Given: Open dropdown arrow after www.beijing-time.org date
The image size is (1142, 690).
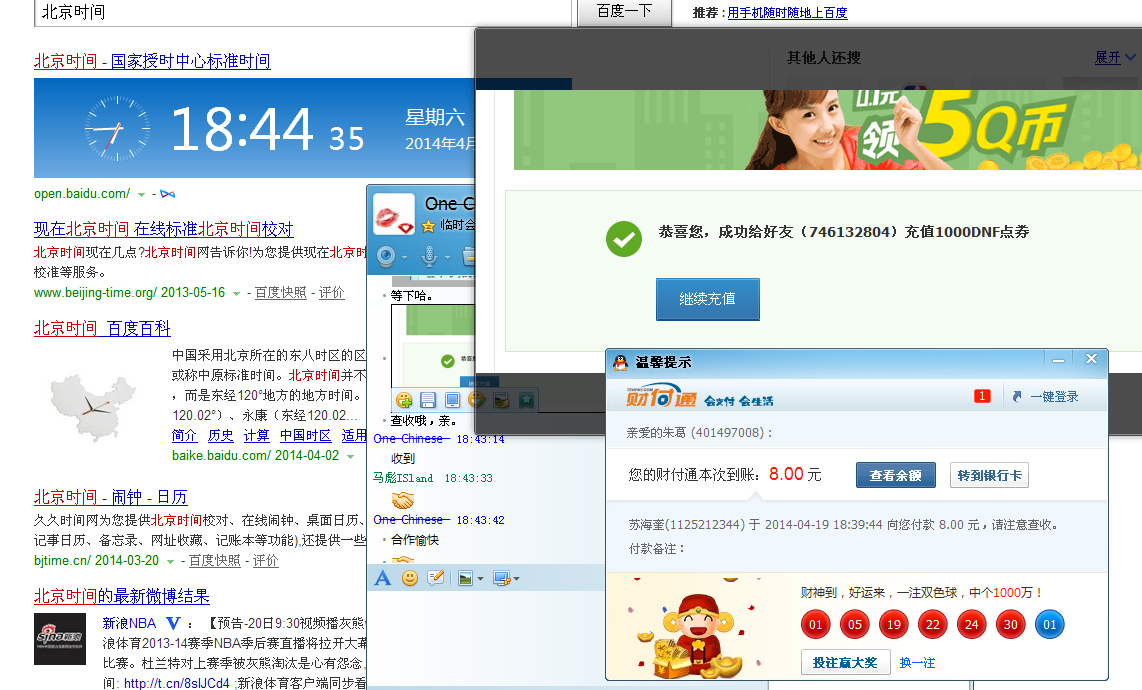Looking at the screenshot, I should tap(236, 294).
